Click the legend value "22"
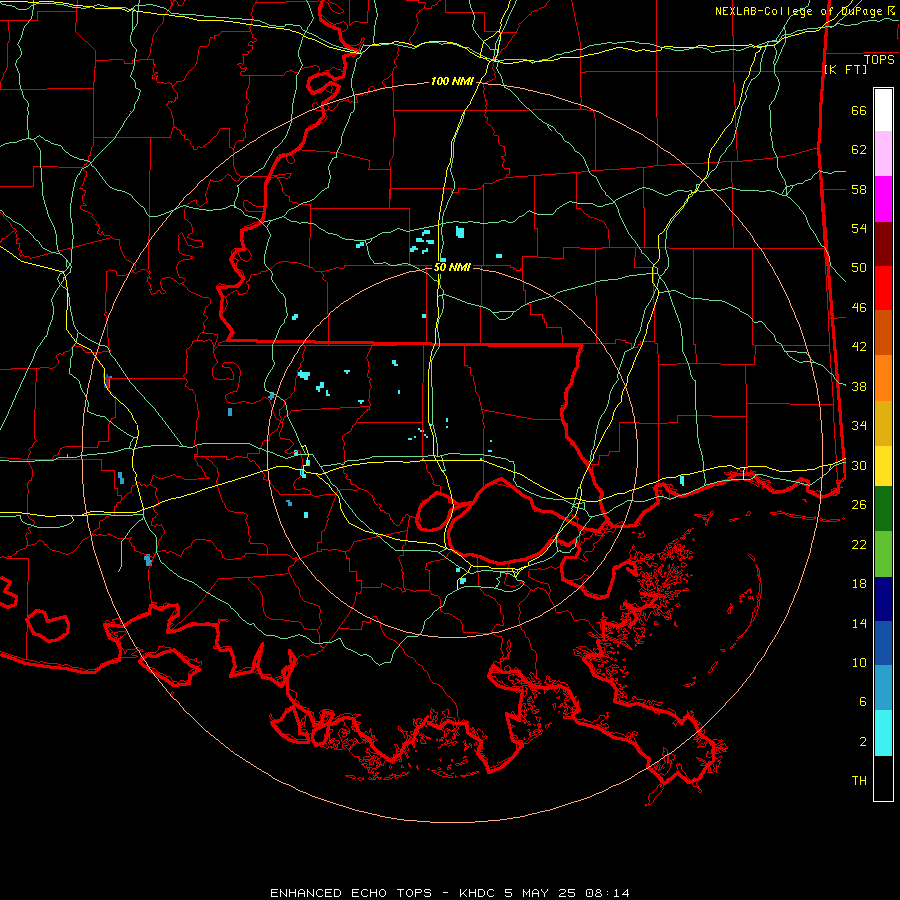This screenshot has width=900, height=900. point(859,544)
